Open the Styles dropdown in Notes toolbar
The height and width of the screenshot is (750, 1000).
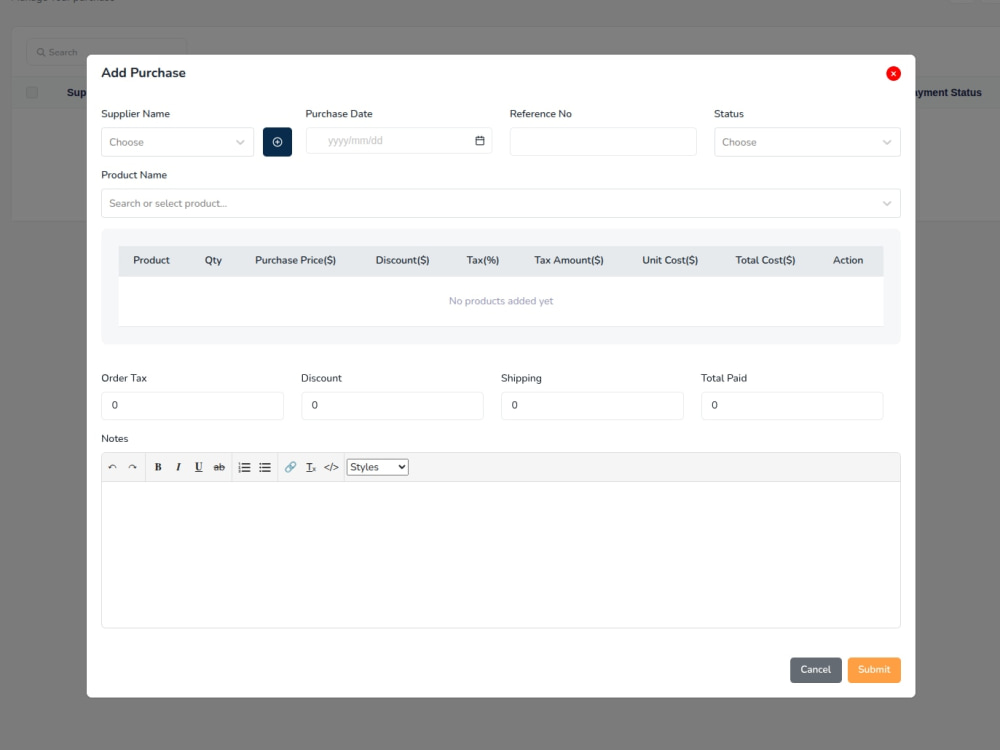[x=378, y=467]
